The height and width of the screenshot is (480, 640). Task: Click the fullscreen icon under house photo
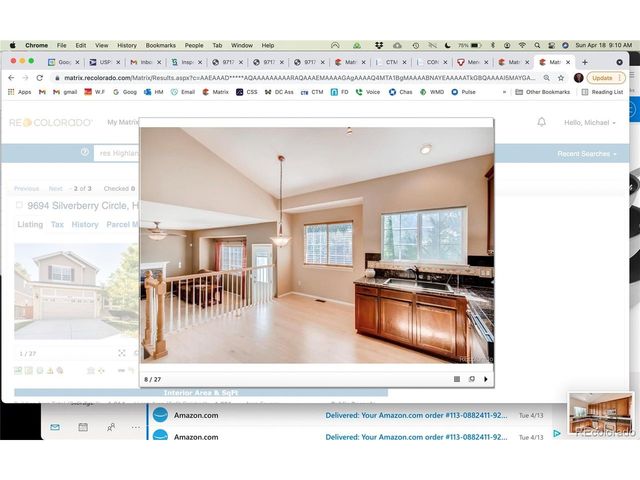pos(122,353)
